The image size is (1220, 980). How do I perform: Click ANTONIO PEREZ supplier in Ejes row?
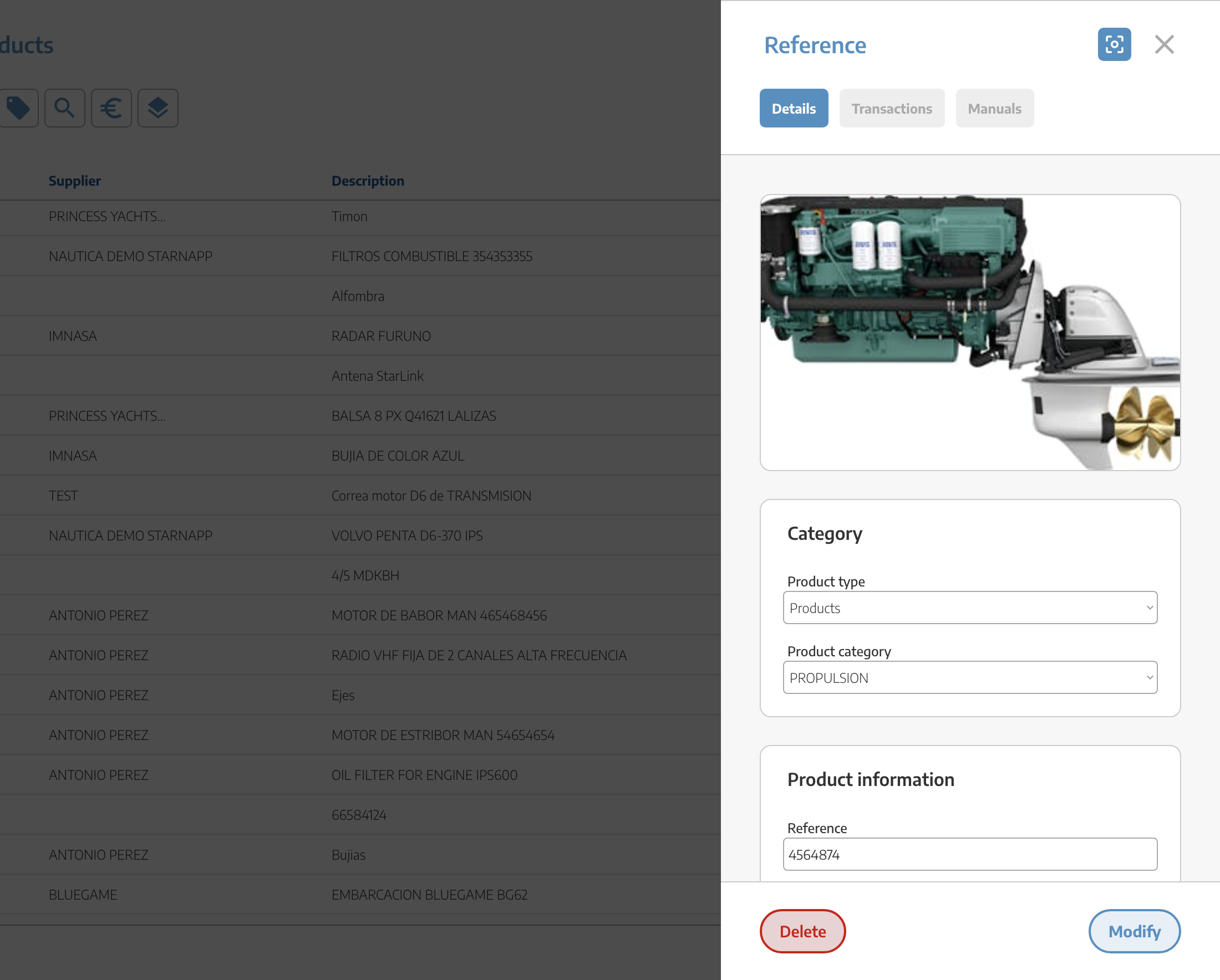[x=99, y=695]
